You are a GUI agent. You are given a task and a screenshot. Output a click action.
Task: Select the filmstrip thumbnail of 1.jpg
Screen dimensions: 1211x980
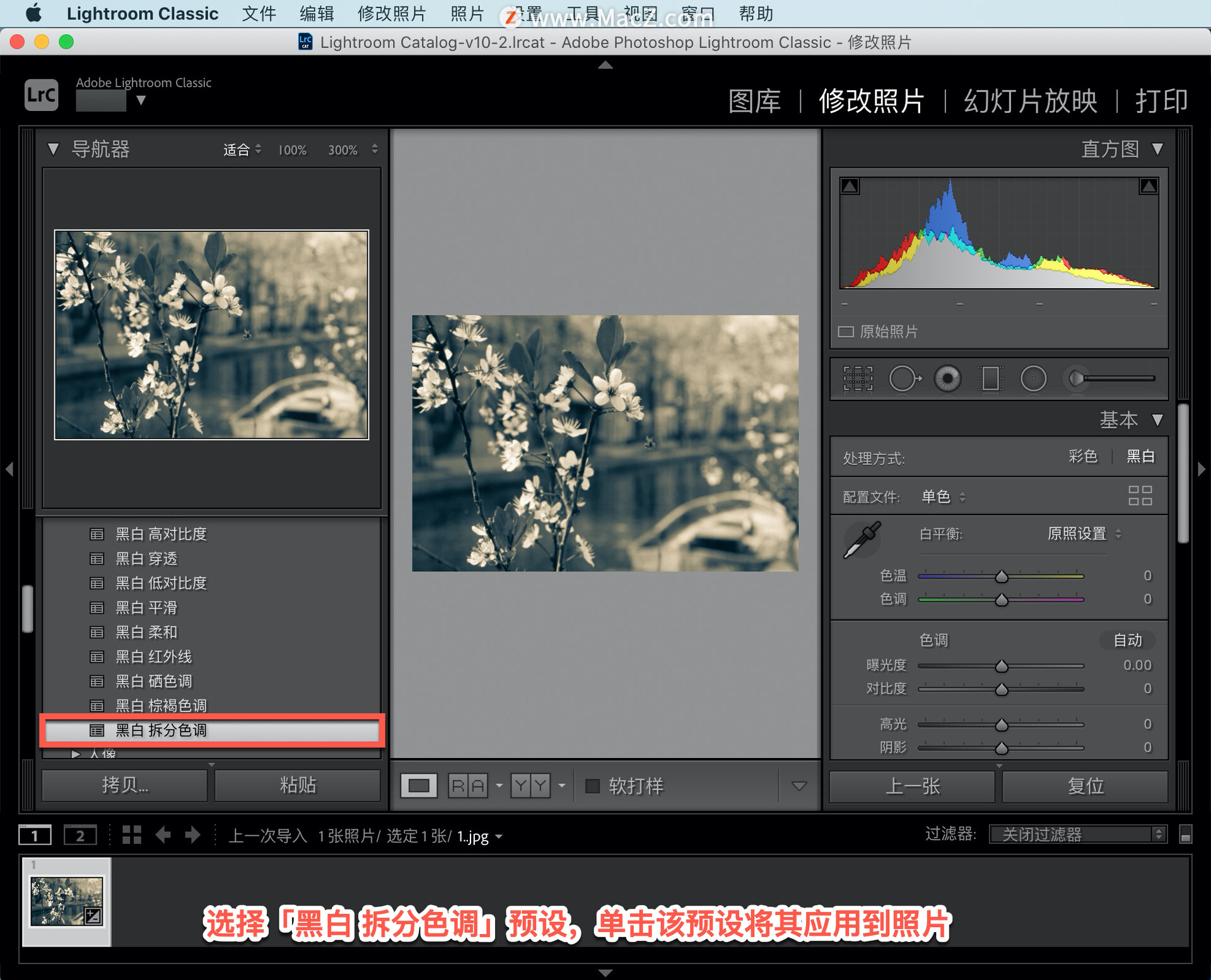pyautogui.click(x=67, y=902)
